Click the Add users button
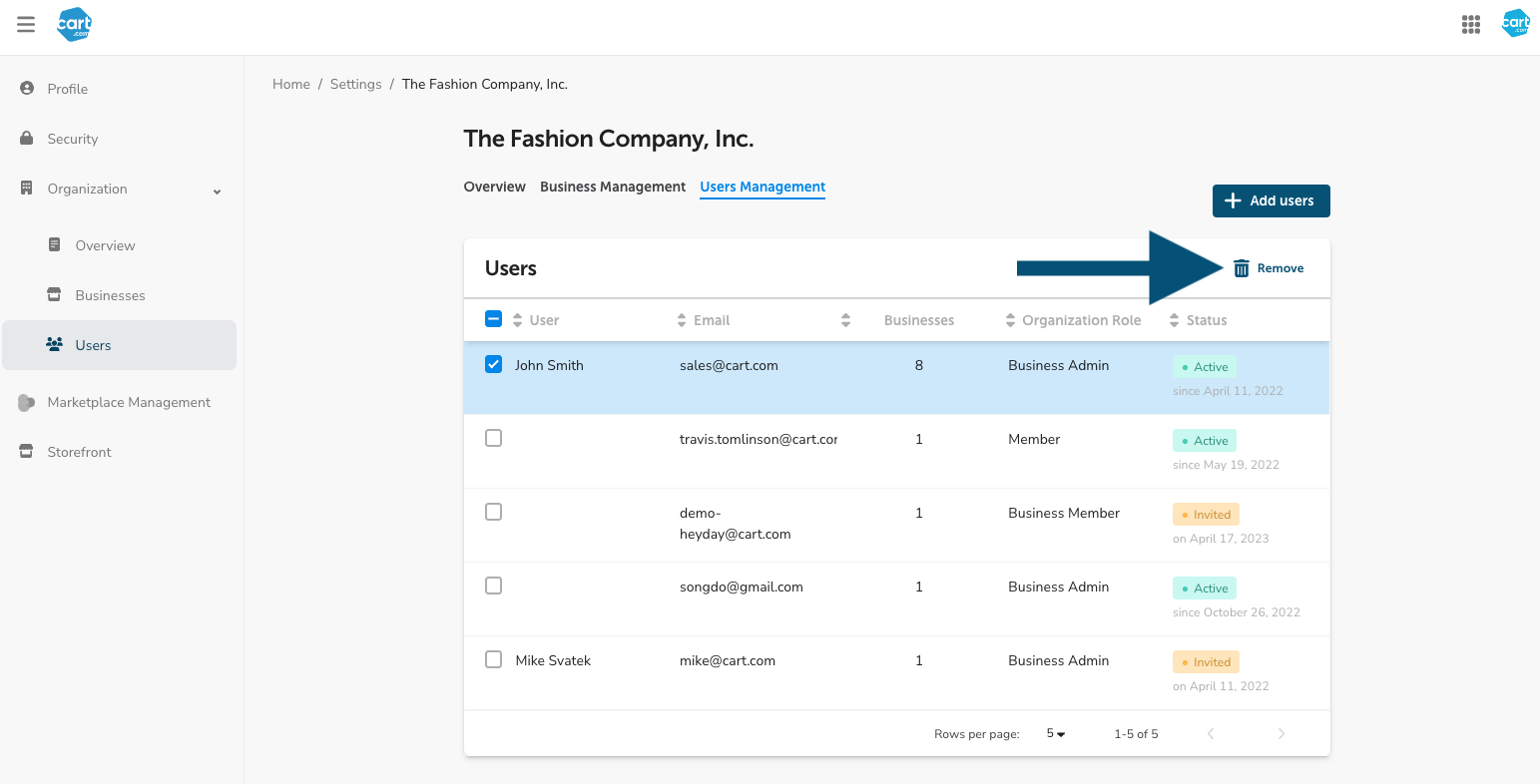This screenshot has height=784, width=1540. [x=1271, y=200]
